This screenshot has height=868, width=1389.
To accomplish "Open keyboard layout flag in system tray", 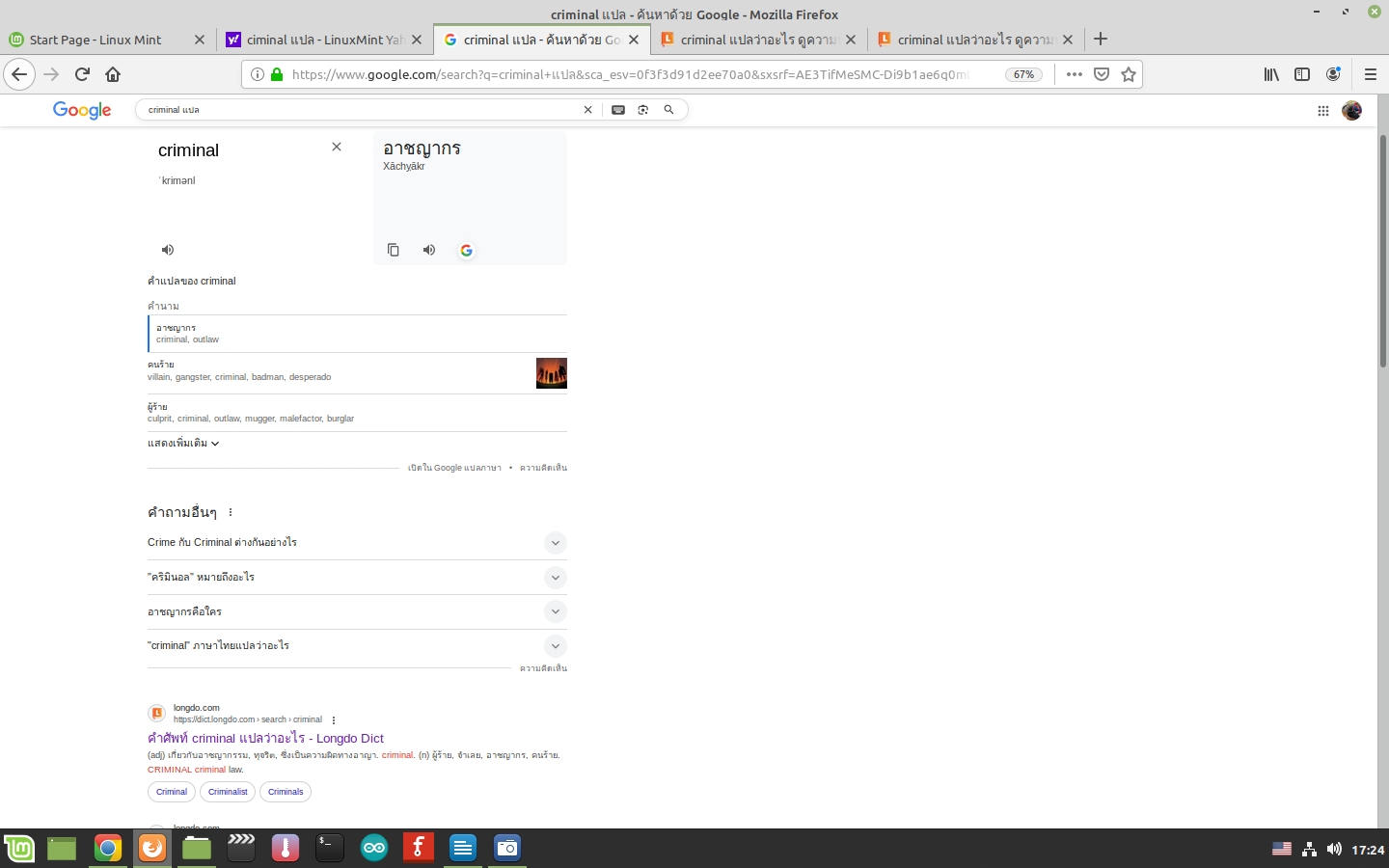I will (x=1282, y=849).
